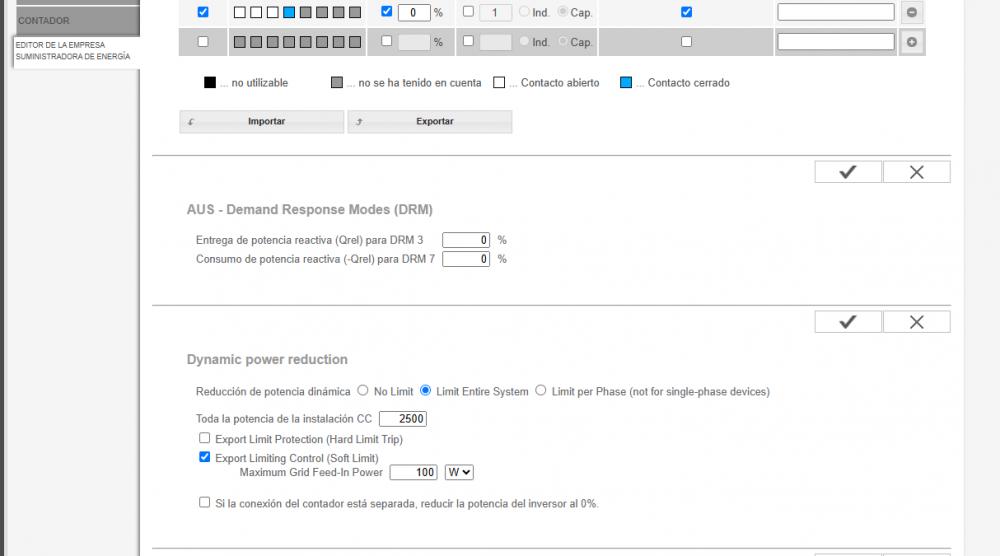Viewport: 1000px width, 556px height.
Task: Open the W unit dropdown
Action: point(459,472)
